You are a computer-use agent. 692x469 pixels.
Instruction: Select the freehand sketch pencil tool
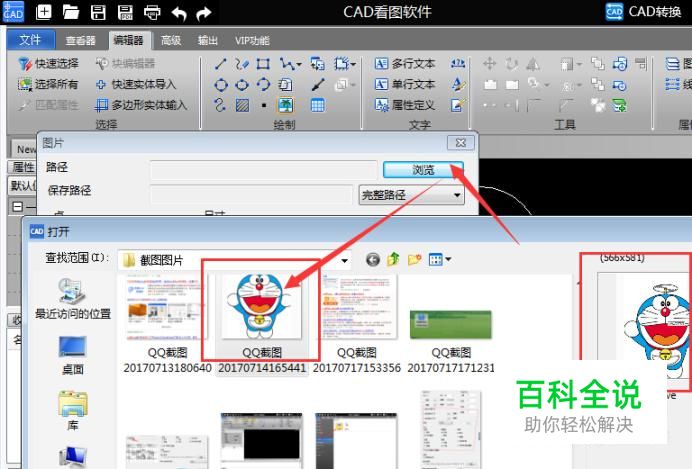click(x=242, y=64)
